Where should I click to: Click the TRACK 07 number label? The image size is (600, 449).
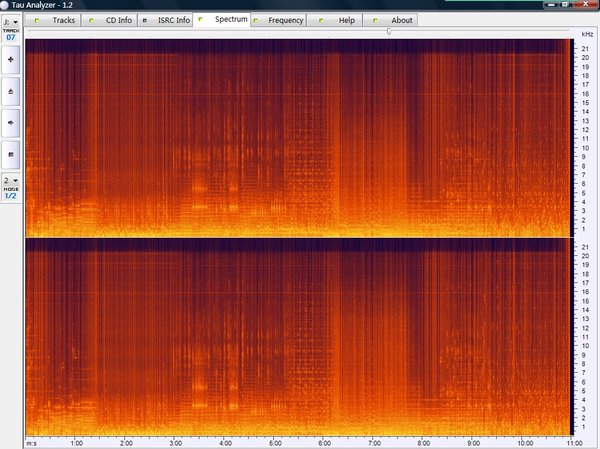click(x=11, y=37)
